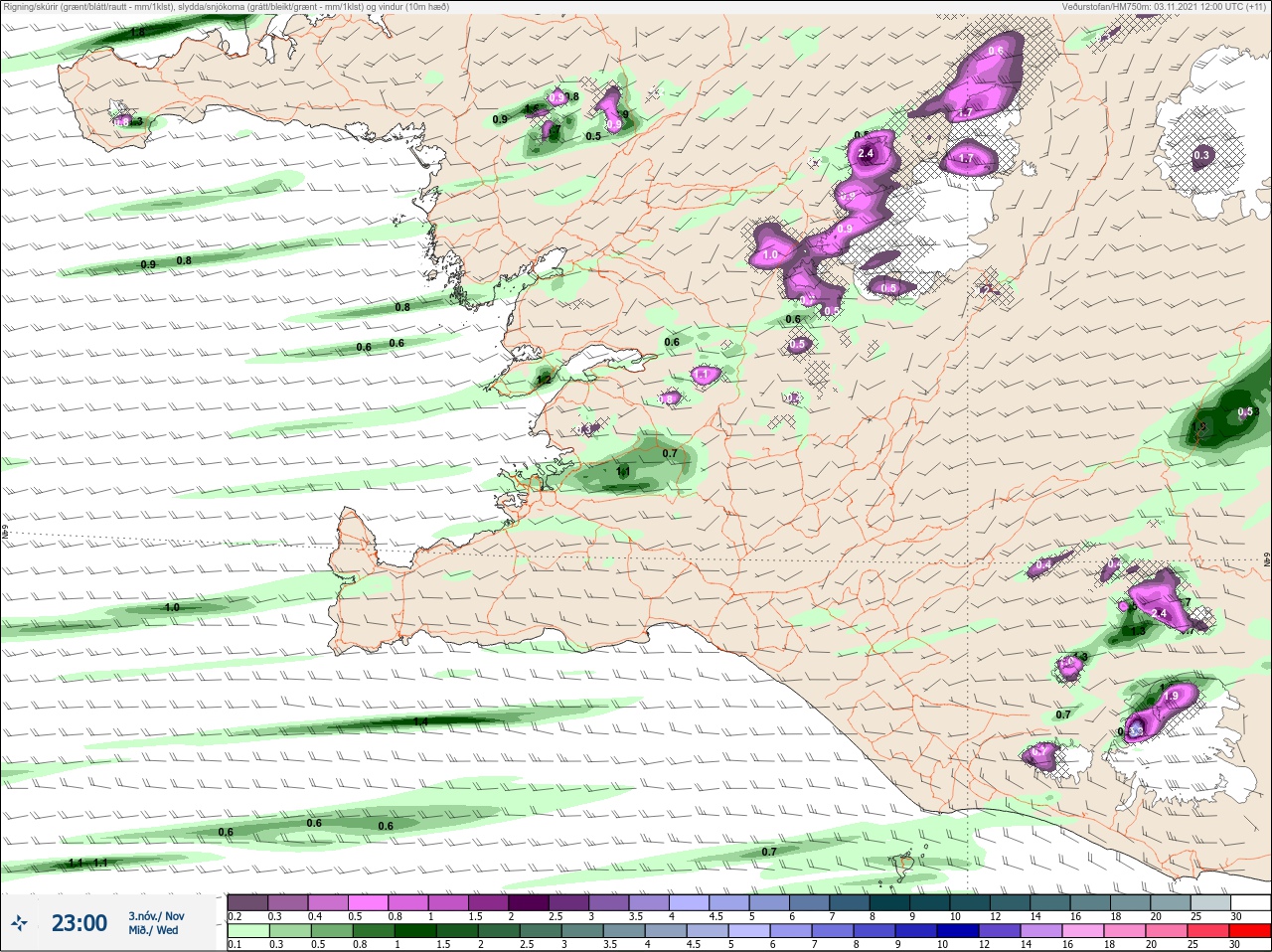Select the red lower legend swatch after 30
The height and width of the screenshot is (952, 1272).
pos(1250,931)
